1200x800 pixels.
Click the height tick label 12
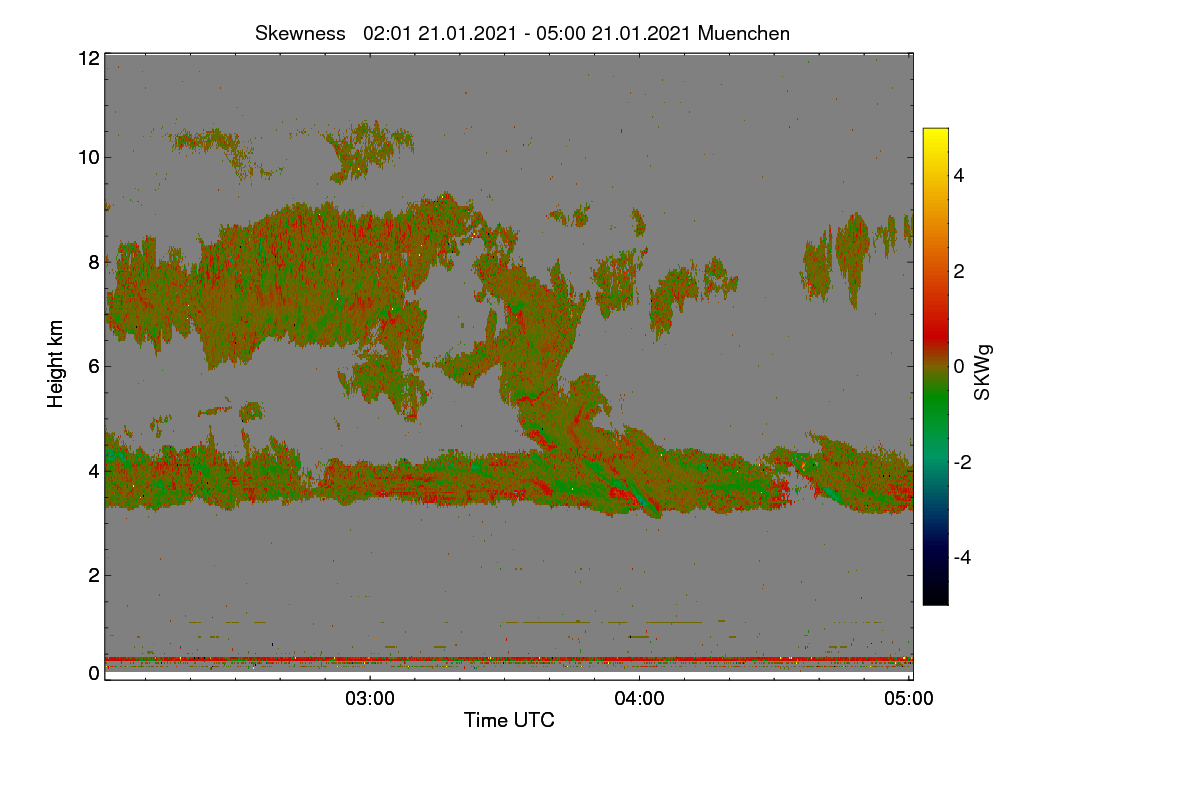coord(88,58)
